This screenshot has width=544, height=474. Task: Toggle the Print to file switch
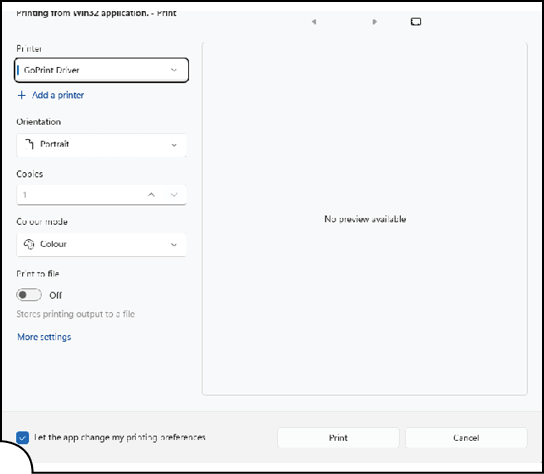click(x=29, y=295)
